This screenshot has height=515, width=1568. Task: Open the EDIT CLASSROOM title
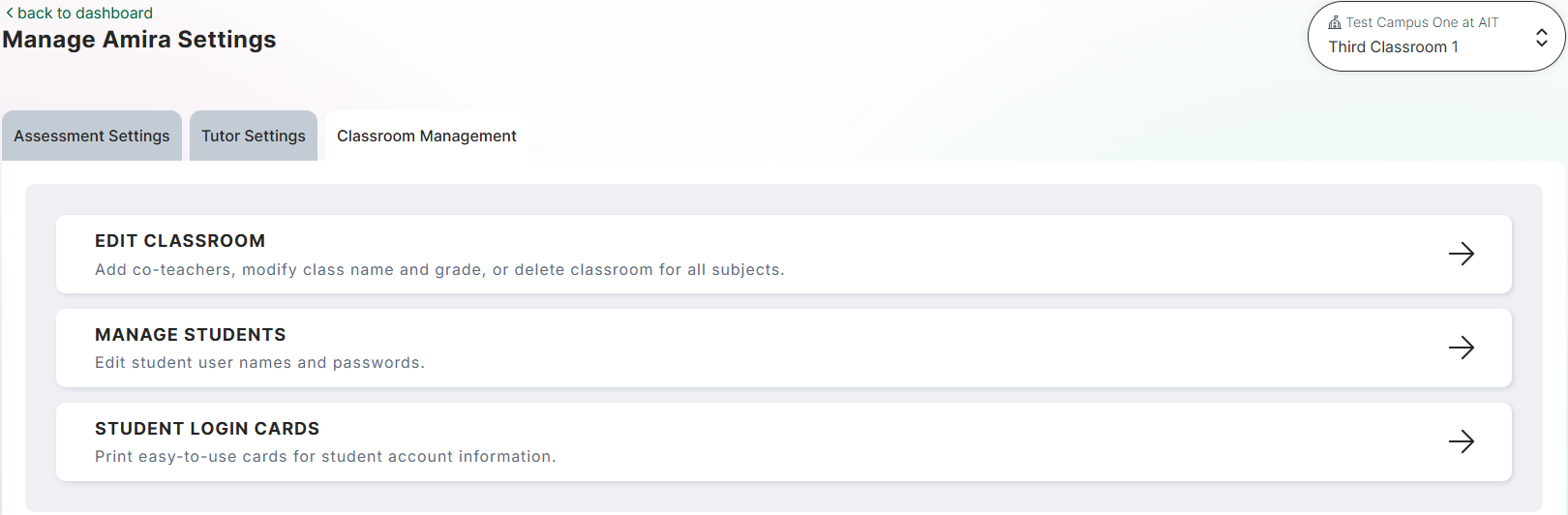180,241
